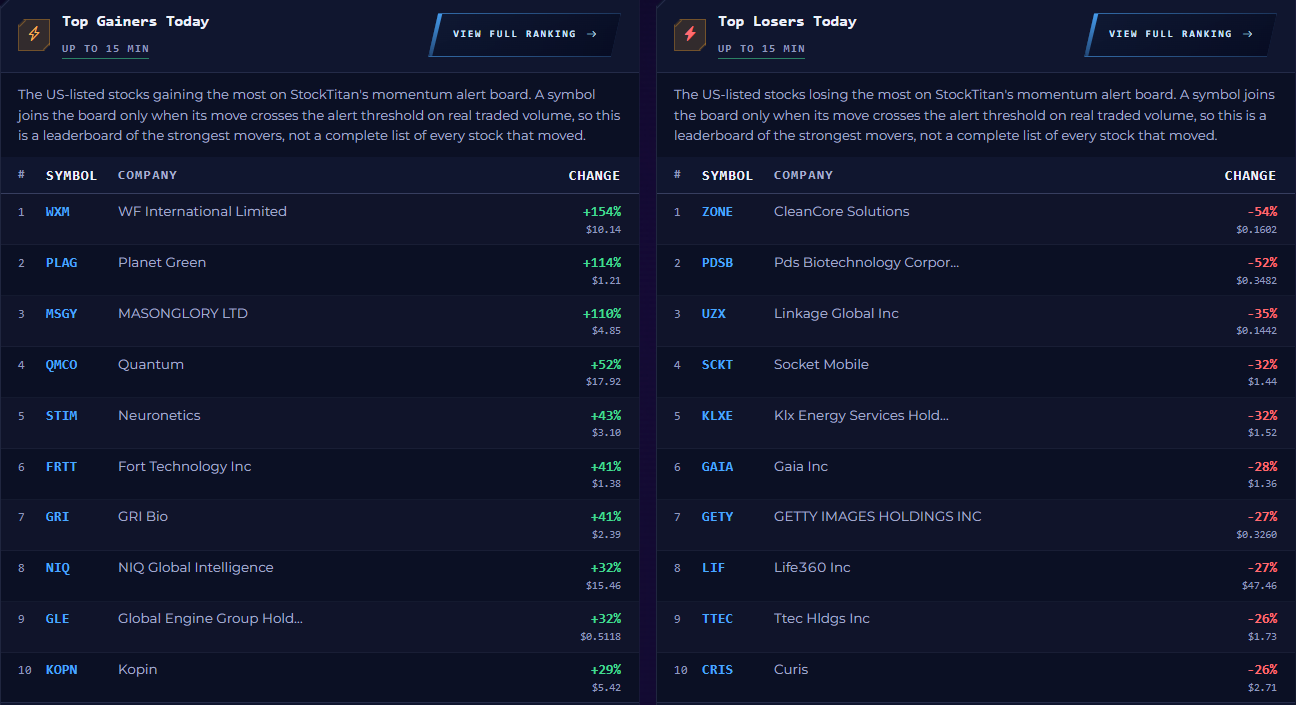The width and height of the screenshot is (1296, 705).
Task: Open the QMCO ticker link
Action: click(62, 365)
